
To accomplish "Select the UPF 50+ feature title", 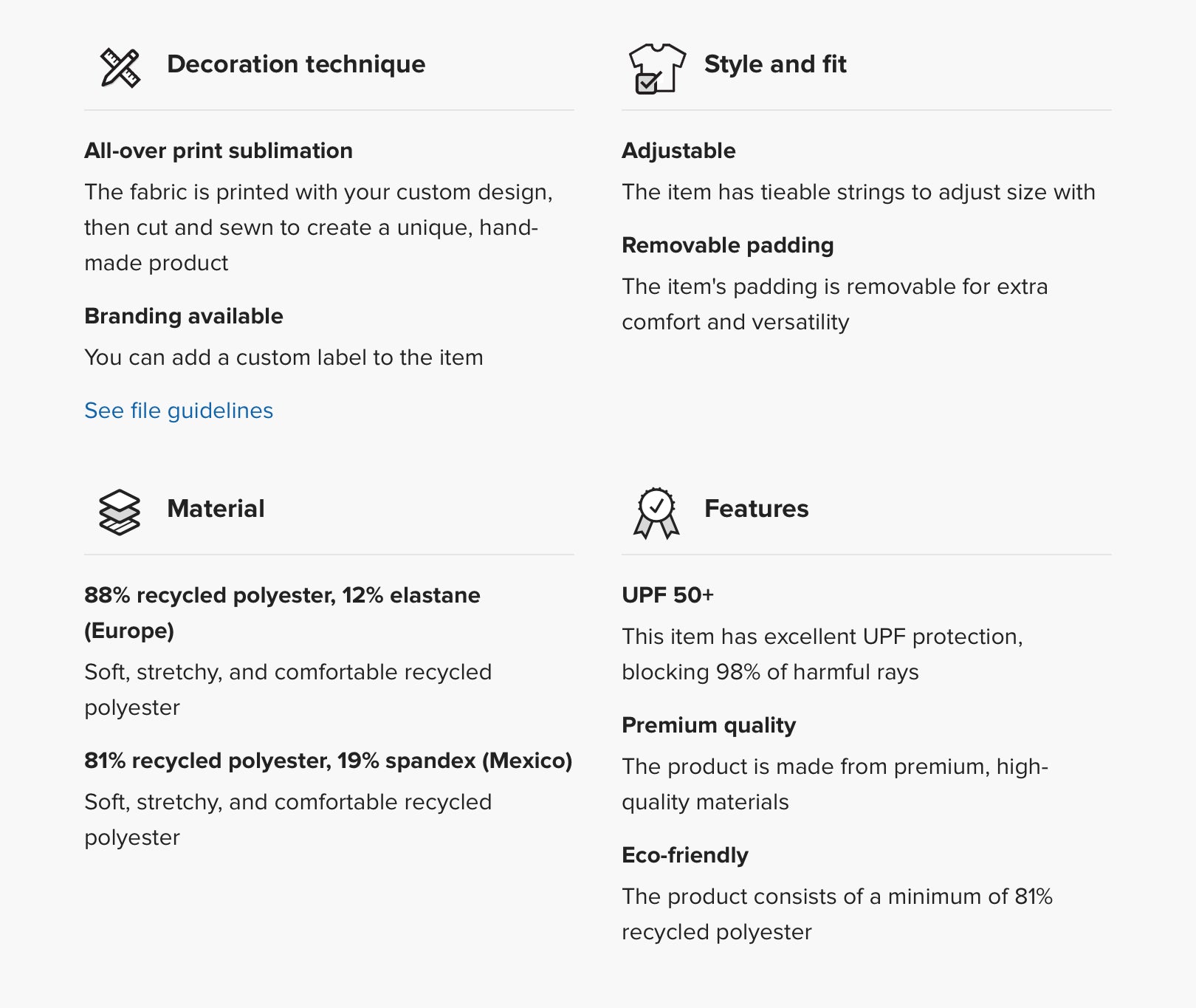I will tap(667, 595).
